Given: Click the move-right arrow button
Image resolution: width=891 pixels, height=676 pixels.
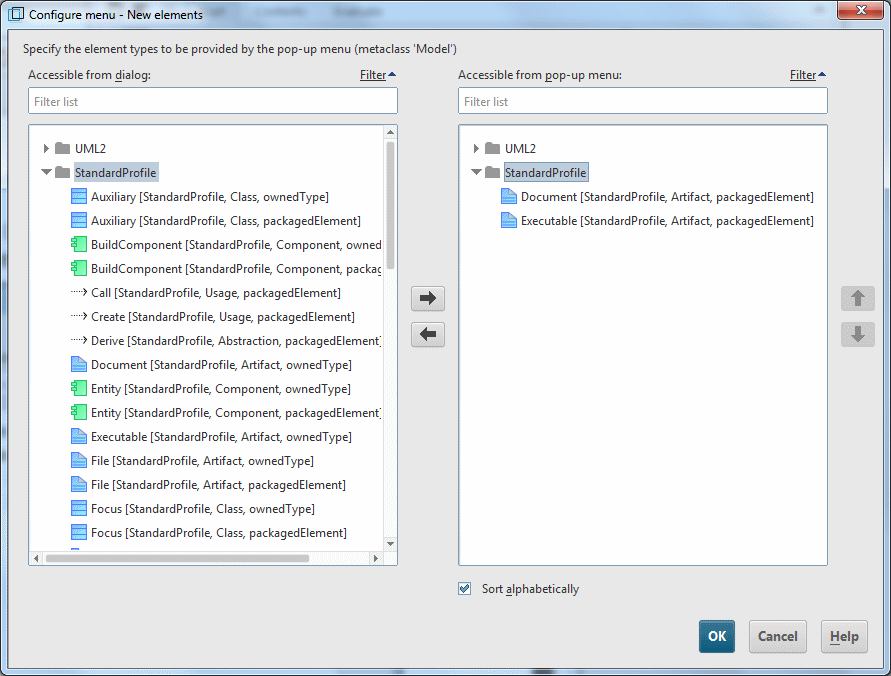Looking at the screenshot, I should pyautogui.click(x=427, y=298).
